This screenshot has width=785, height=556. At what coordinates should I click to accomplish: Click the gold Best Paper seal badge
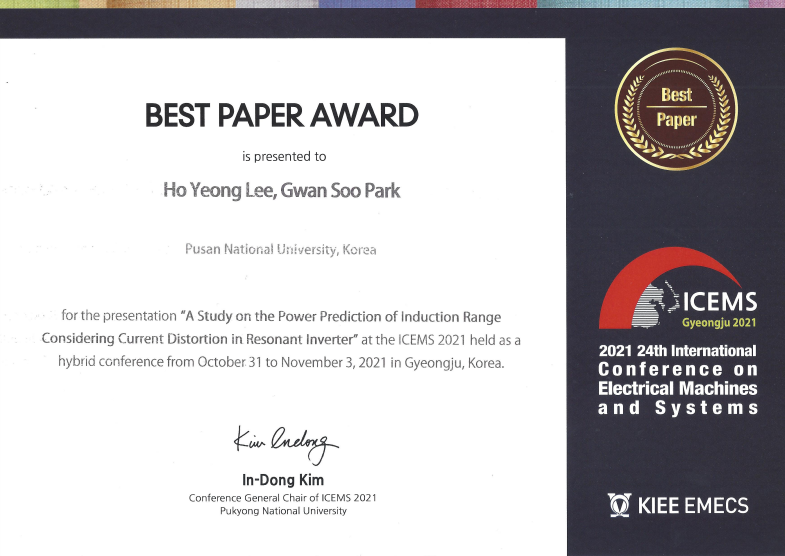pyautogui.click(x=676, y=109)
